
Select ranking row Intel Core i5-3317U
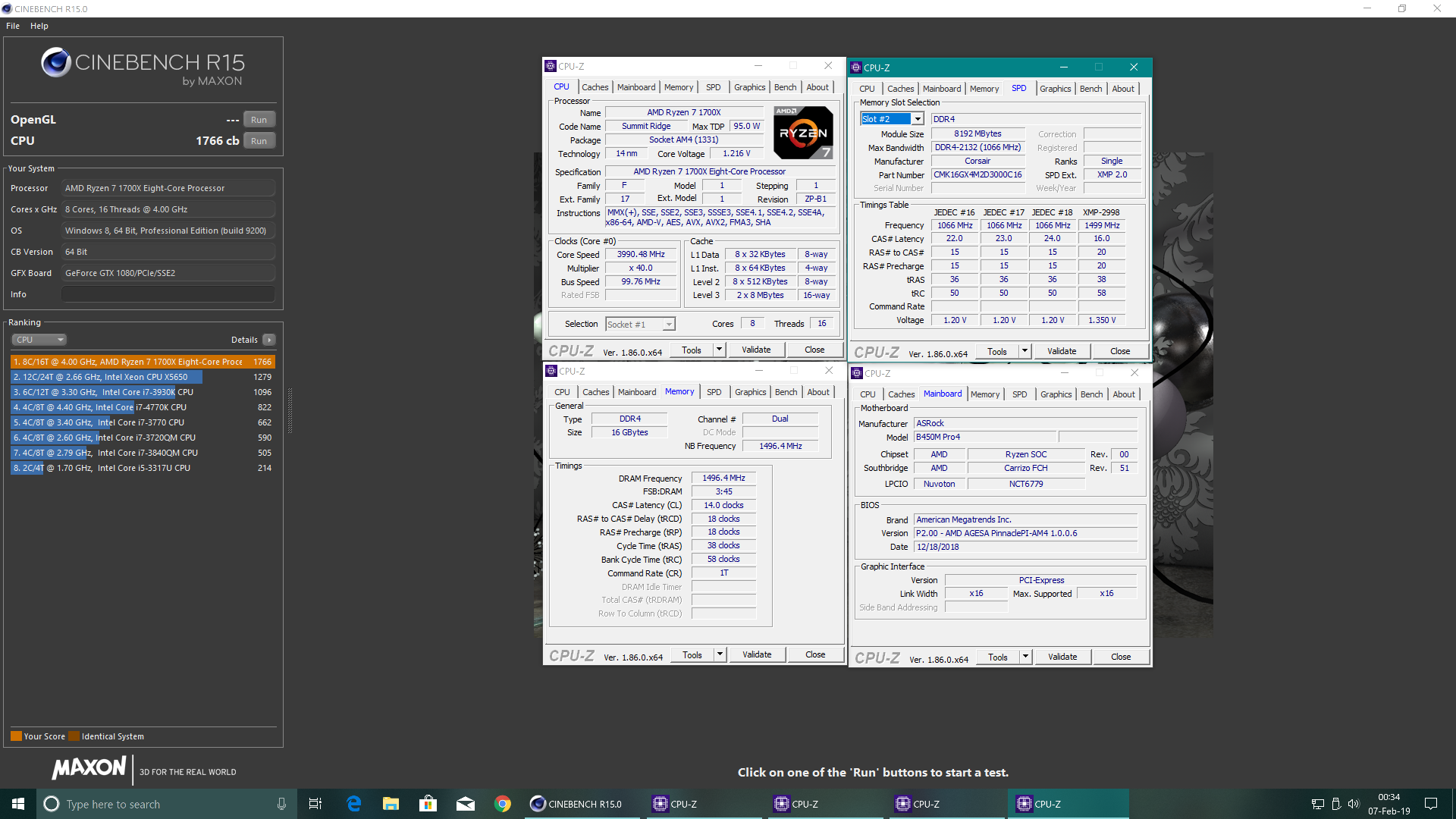pyautogui.click(x=143, y=468)
